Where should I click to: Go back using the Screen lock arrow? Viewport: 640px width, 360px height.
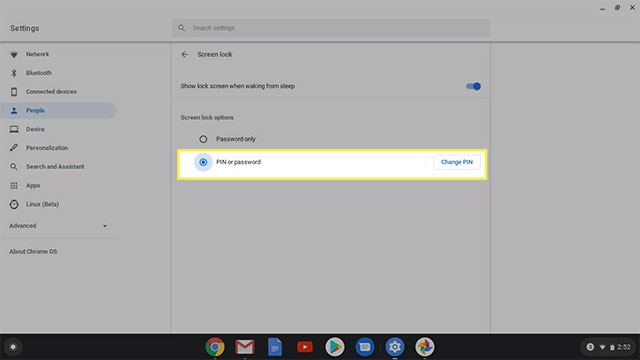184,54
